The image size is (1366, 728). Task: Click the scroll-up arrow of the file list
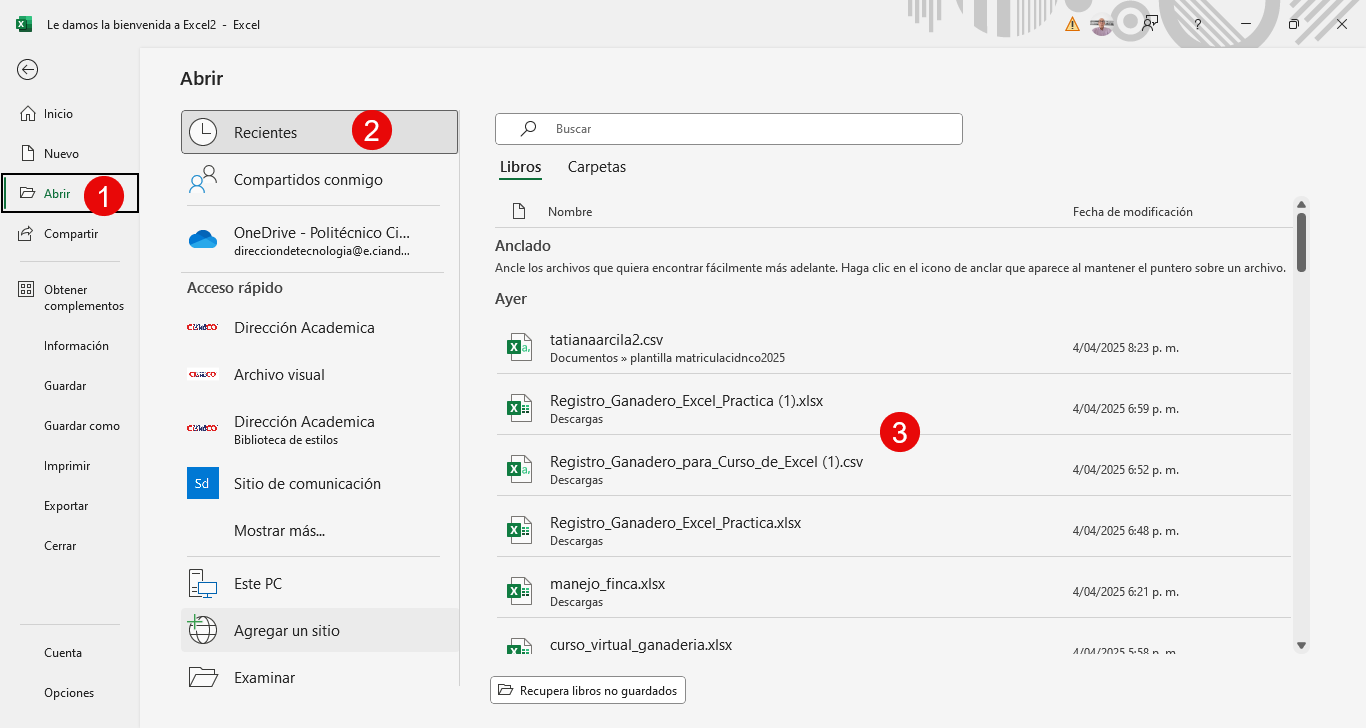pos(1301,204)
